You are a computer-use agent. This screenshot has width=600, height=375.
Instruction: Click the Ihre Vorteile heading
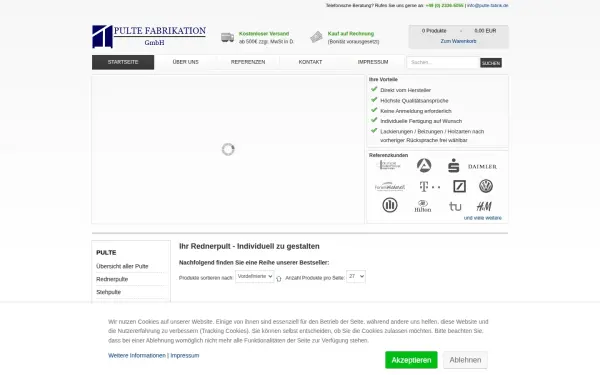(x=383, y=80)
